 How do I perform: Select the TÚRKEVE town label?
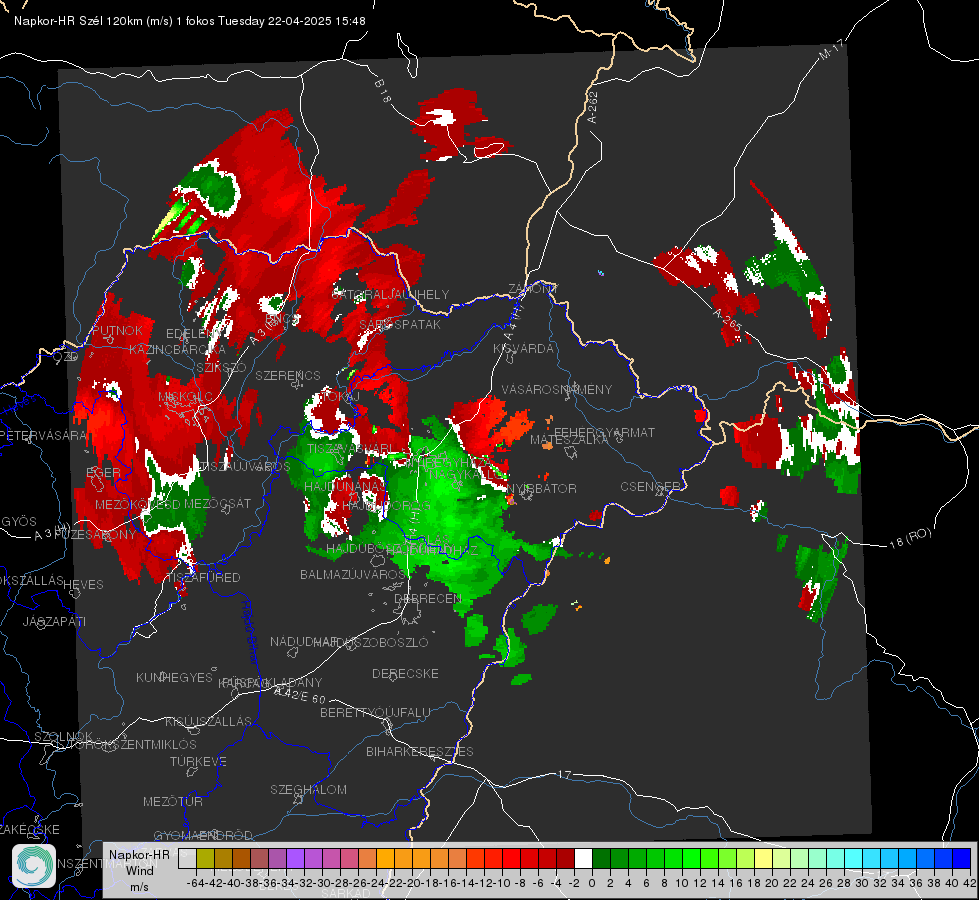199,761
